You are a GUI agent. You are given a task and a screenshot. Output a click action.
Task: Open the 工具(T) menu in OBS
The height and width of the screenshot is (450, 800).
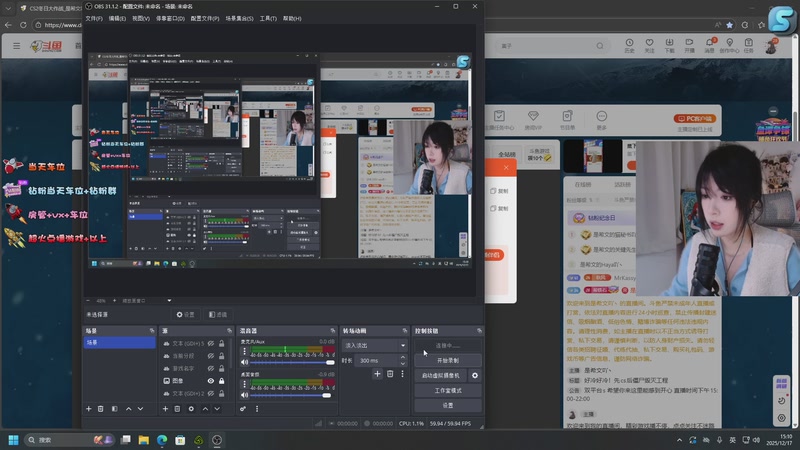coord(268,18)
